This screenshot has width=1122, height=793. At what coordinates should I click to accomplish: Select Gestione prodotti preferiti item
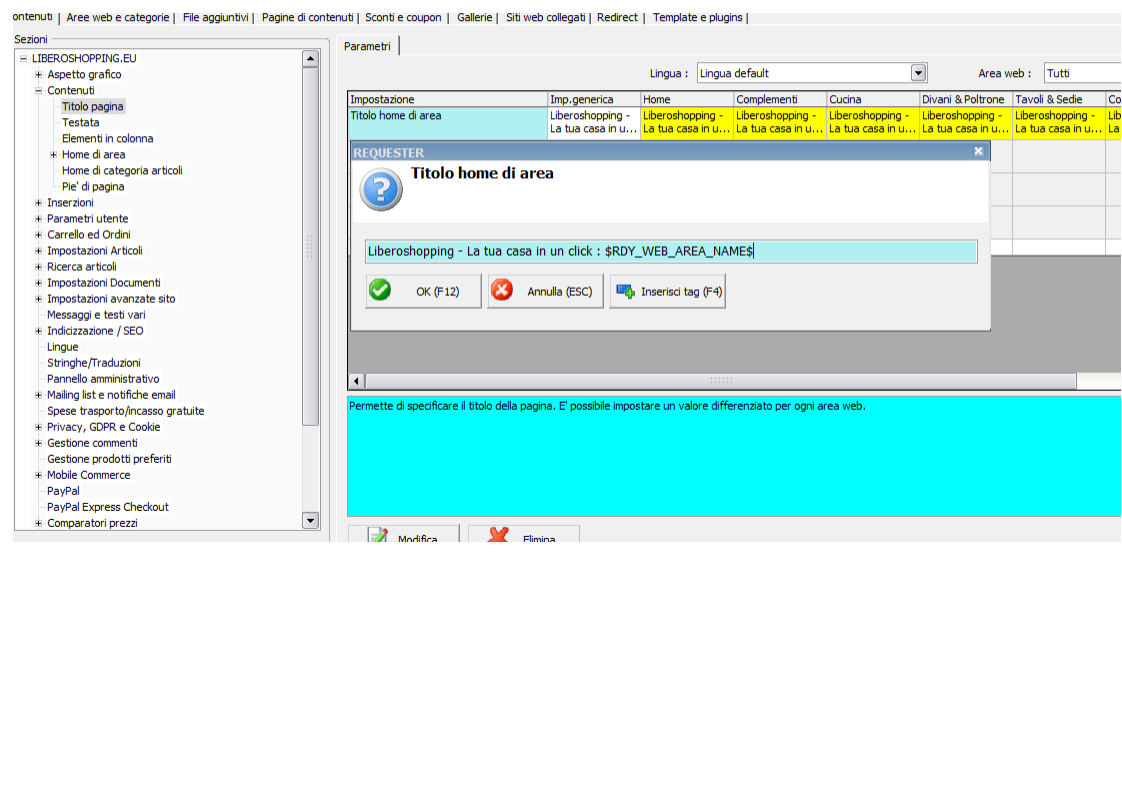point(109,459)
